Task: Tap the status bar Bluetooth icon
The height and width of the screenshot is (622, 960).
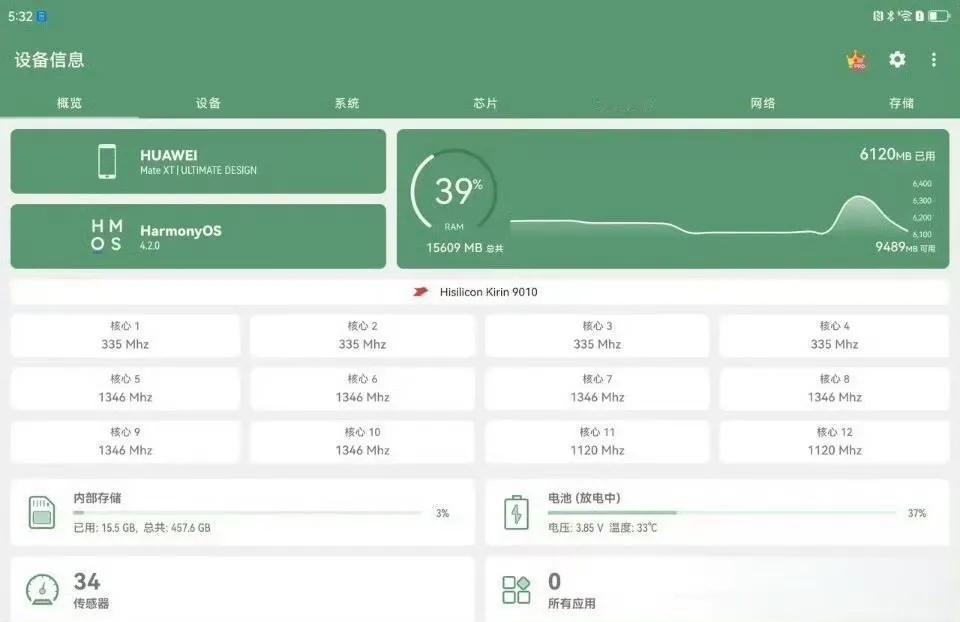Action: pyautogui.click(x=891, y=16)
